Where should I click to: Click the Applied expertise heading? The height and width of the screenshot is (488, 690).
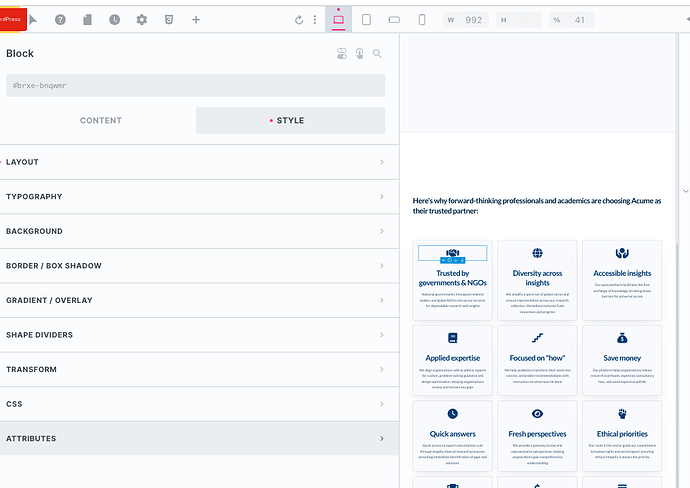(452, 358)
